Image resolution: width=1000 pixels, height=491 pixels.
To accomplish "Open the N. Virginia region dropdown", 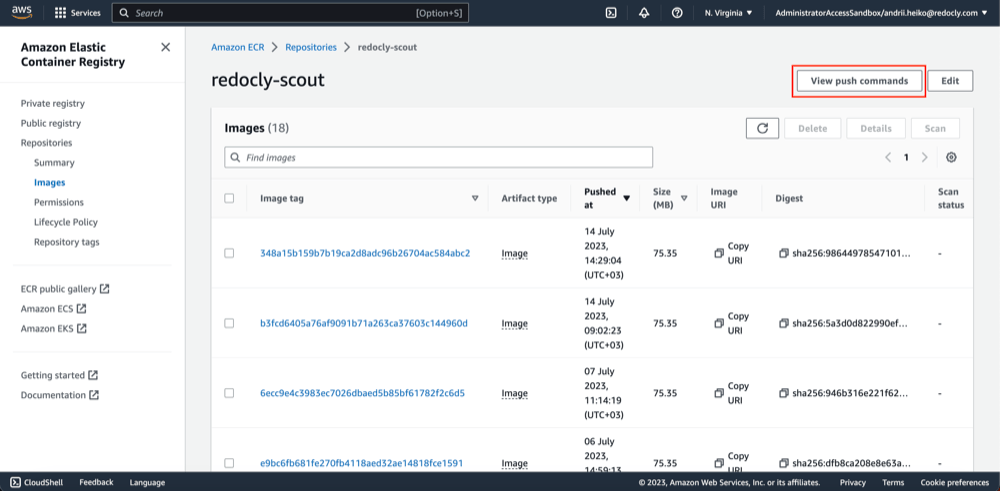I will [728, 13].
